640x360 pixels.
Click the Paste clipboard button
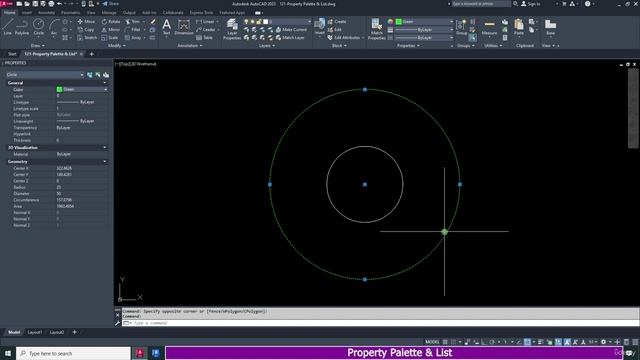(x=519, y=27)
